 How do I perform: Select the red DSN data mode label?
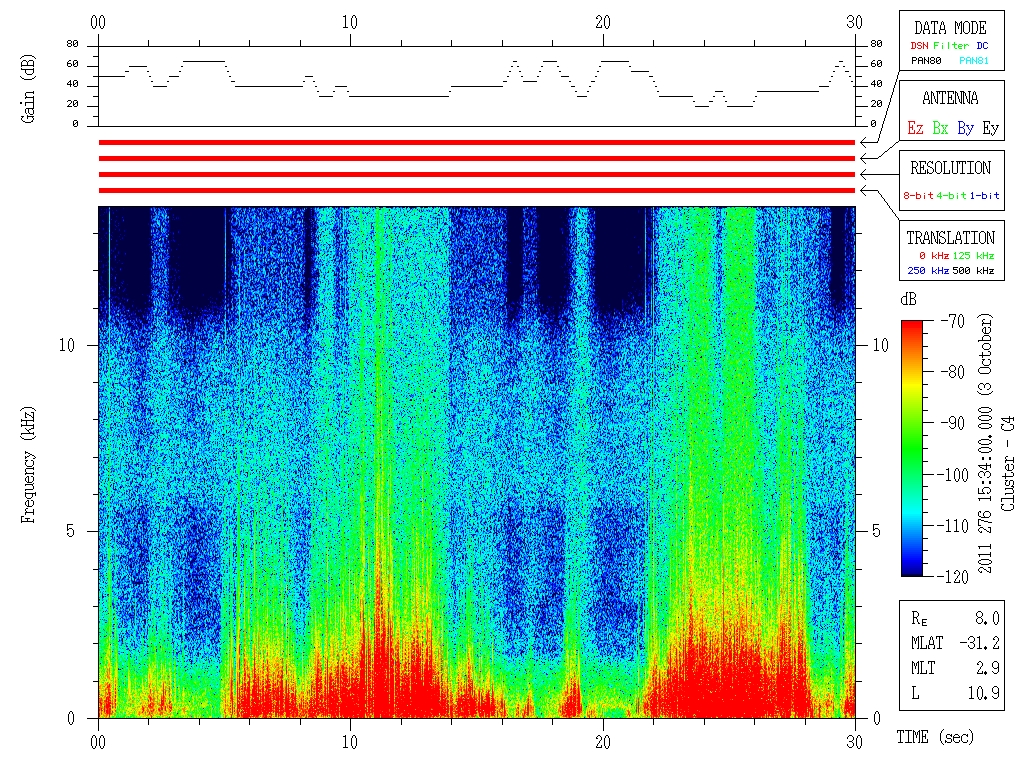point(919,46)
